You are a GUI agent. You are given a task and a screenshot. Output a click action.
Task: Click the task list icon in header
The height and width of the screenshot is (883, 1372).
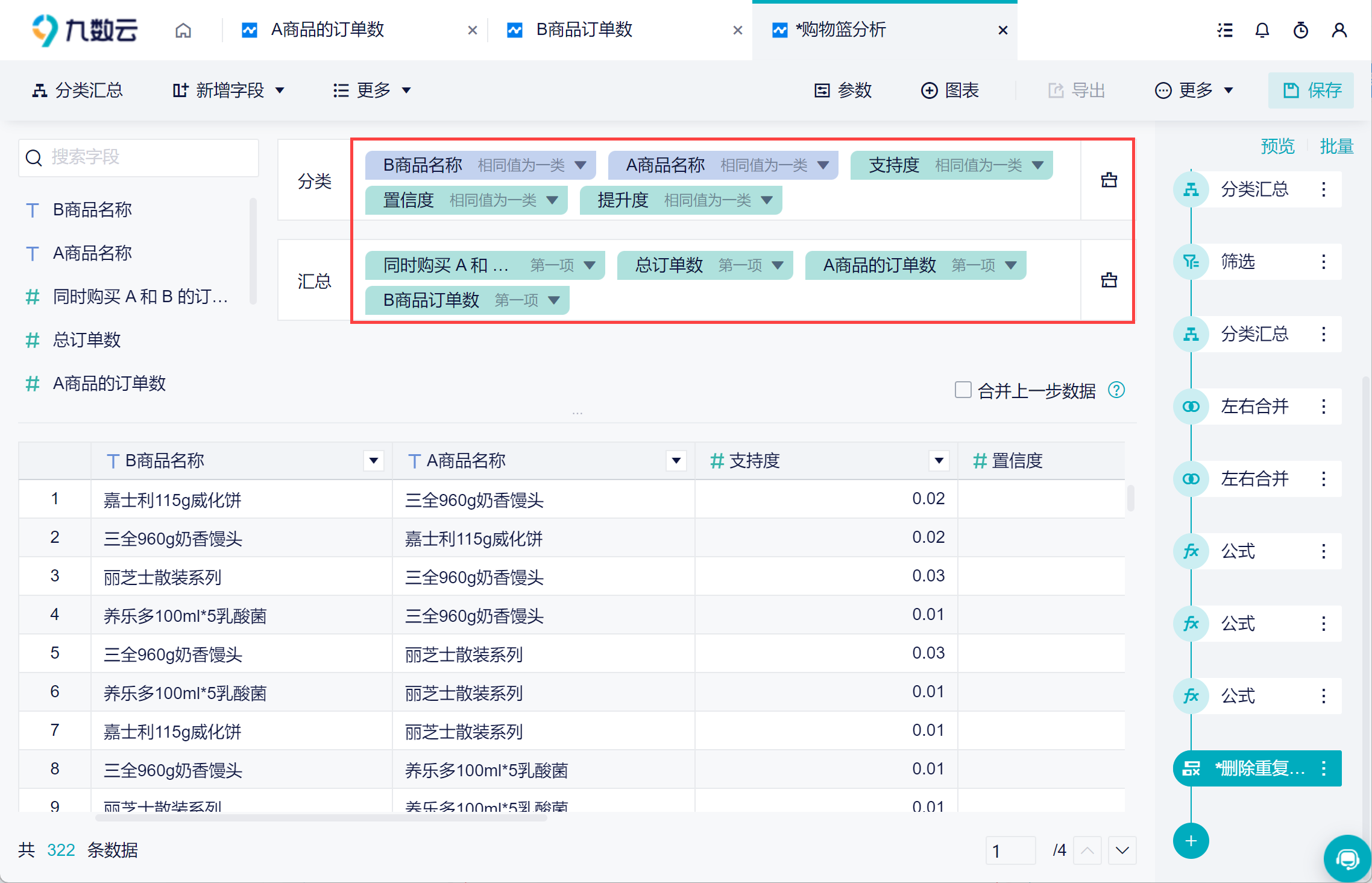[x=1224, y=30]
